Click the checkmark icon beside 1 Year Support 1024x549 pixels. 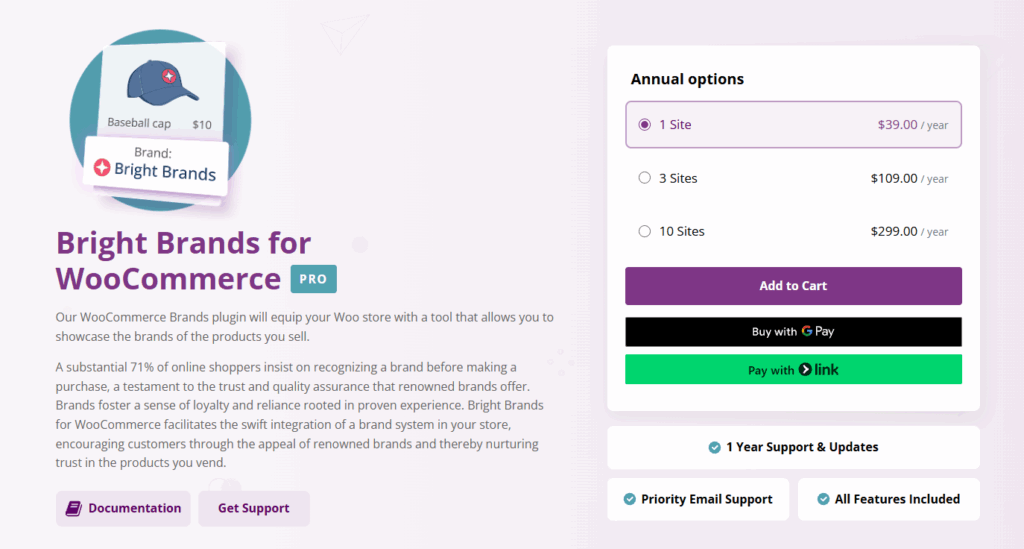(714, 447)
